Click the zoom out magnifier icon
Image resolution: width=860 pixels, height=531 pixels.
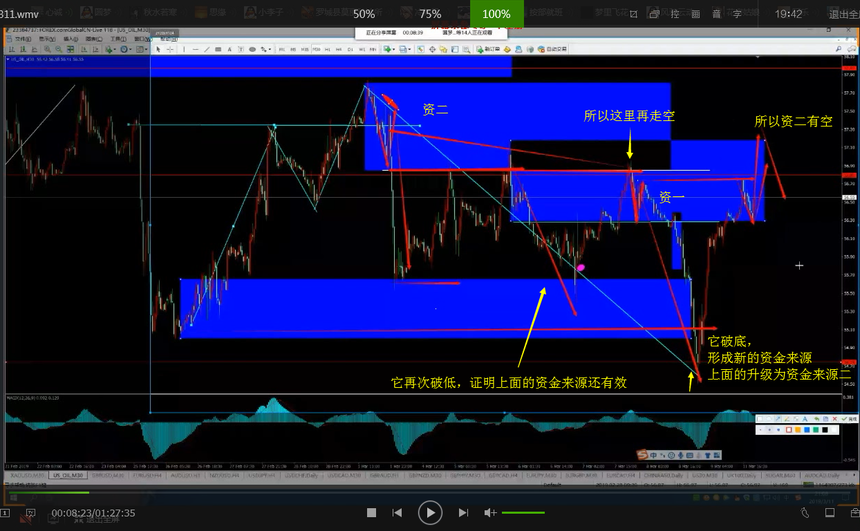[x=59, y=49]
